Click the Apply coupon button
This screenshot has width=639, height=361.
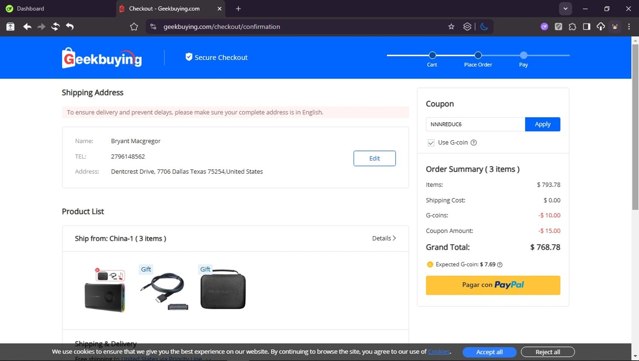542,124
